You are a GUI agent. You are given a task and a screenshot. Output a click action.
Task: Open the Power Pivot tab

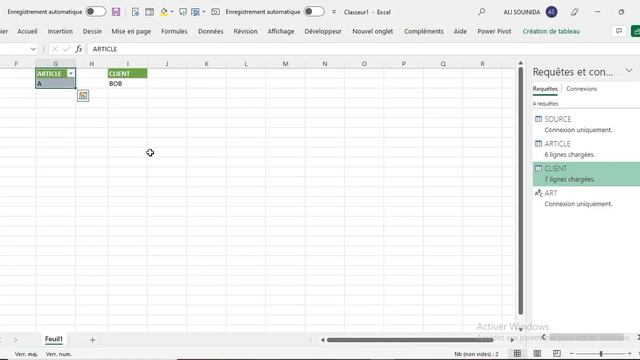click(494, 31)
